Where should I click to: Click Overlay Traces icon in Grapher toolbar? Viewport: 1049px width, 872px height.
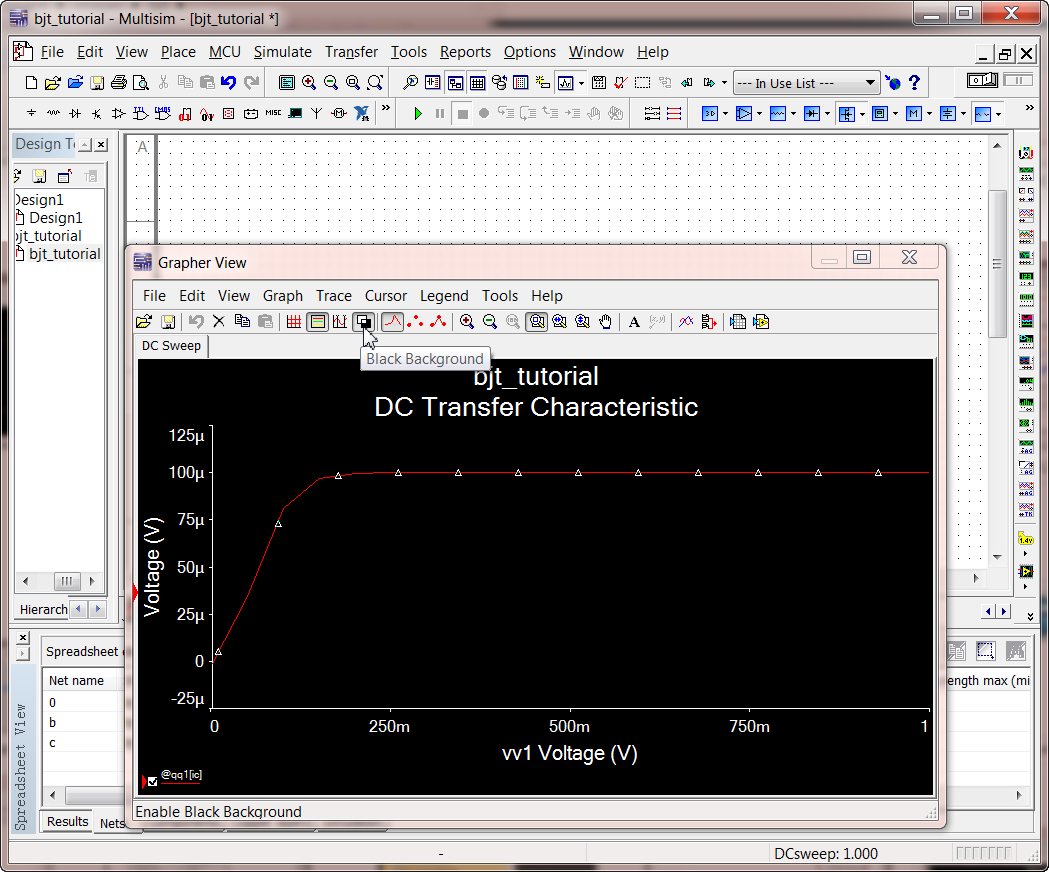(x=686, y=322)
